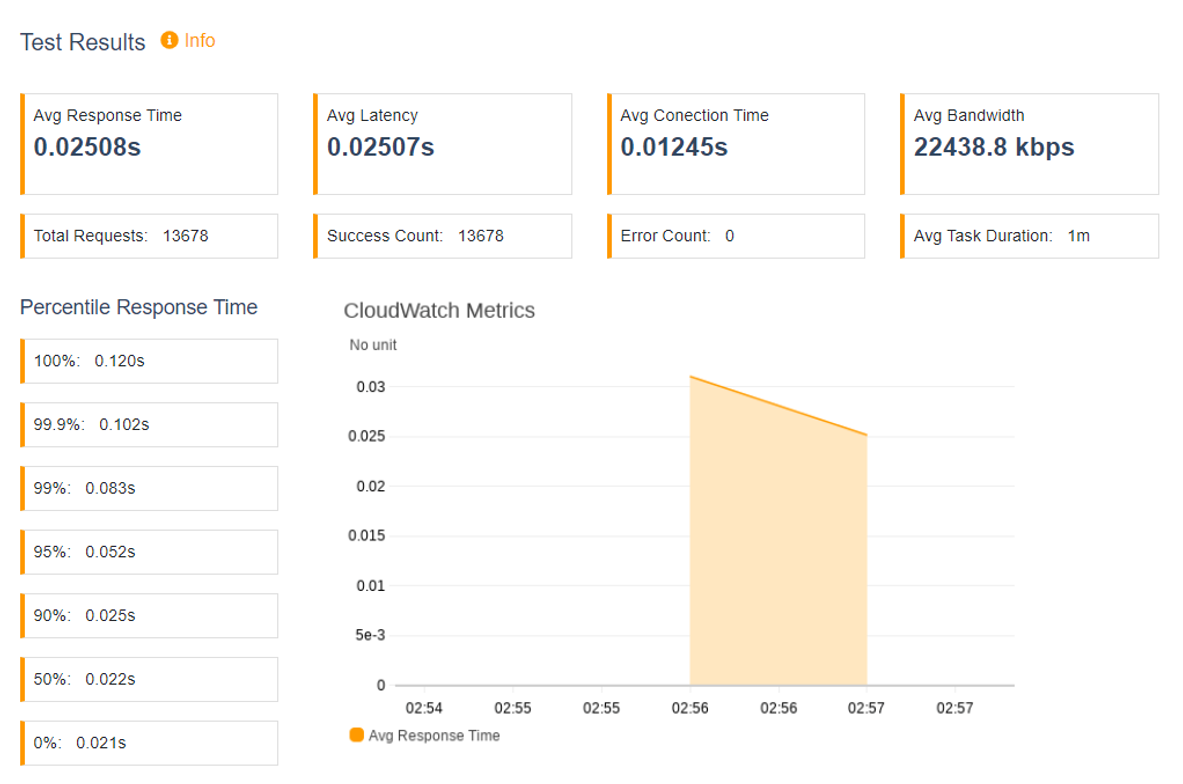This screenshot has height=784, width=1183.
Task: Click the Percentile Response Time heading
Action: point(139,307)
